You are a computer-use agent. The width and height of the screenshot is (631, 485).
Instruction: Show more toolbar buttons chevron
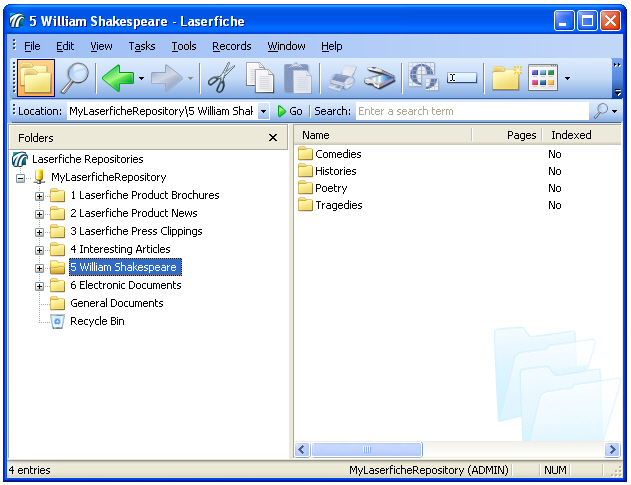tap(617, 65)
